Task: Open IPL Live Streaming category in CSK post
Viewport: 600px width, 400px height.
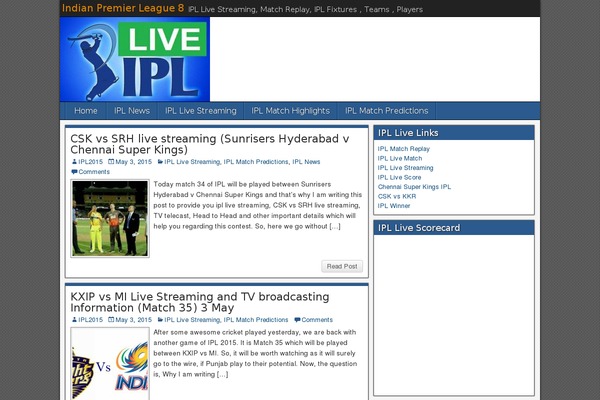Action: [192, 162]
